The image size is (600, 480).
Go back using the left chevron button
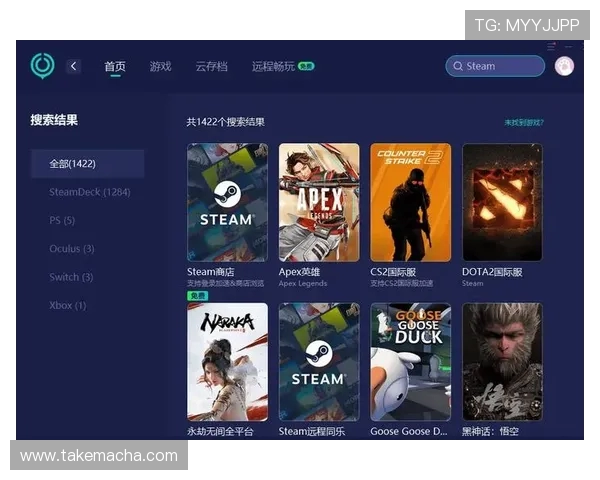(x=73, y=66)
